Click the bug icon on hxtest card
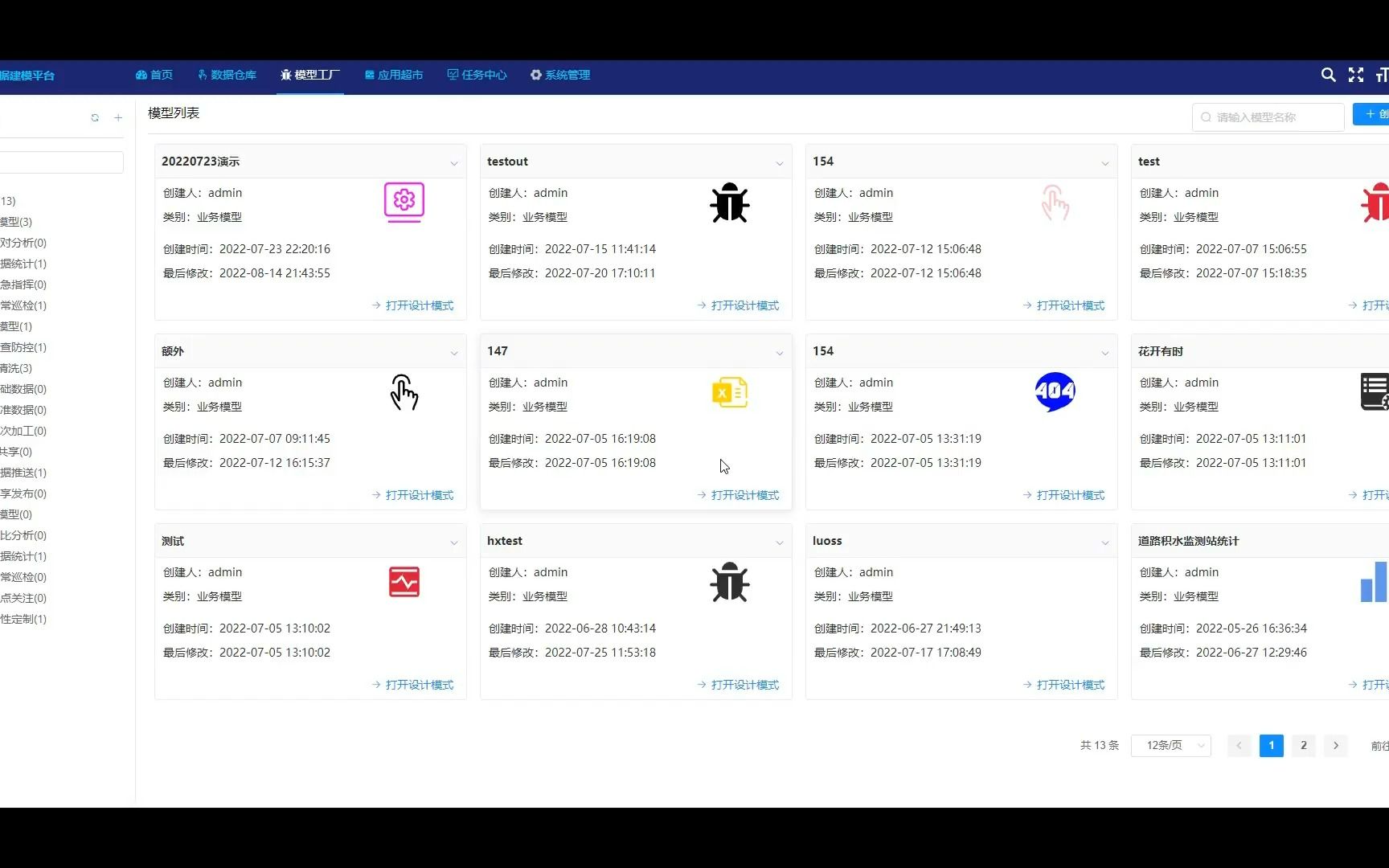 [x=730, y=582]
